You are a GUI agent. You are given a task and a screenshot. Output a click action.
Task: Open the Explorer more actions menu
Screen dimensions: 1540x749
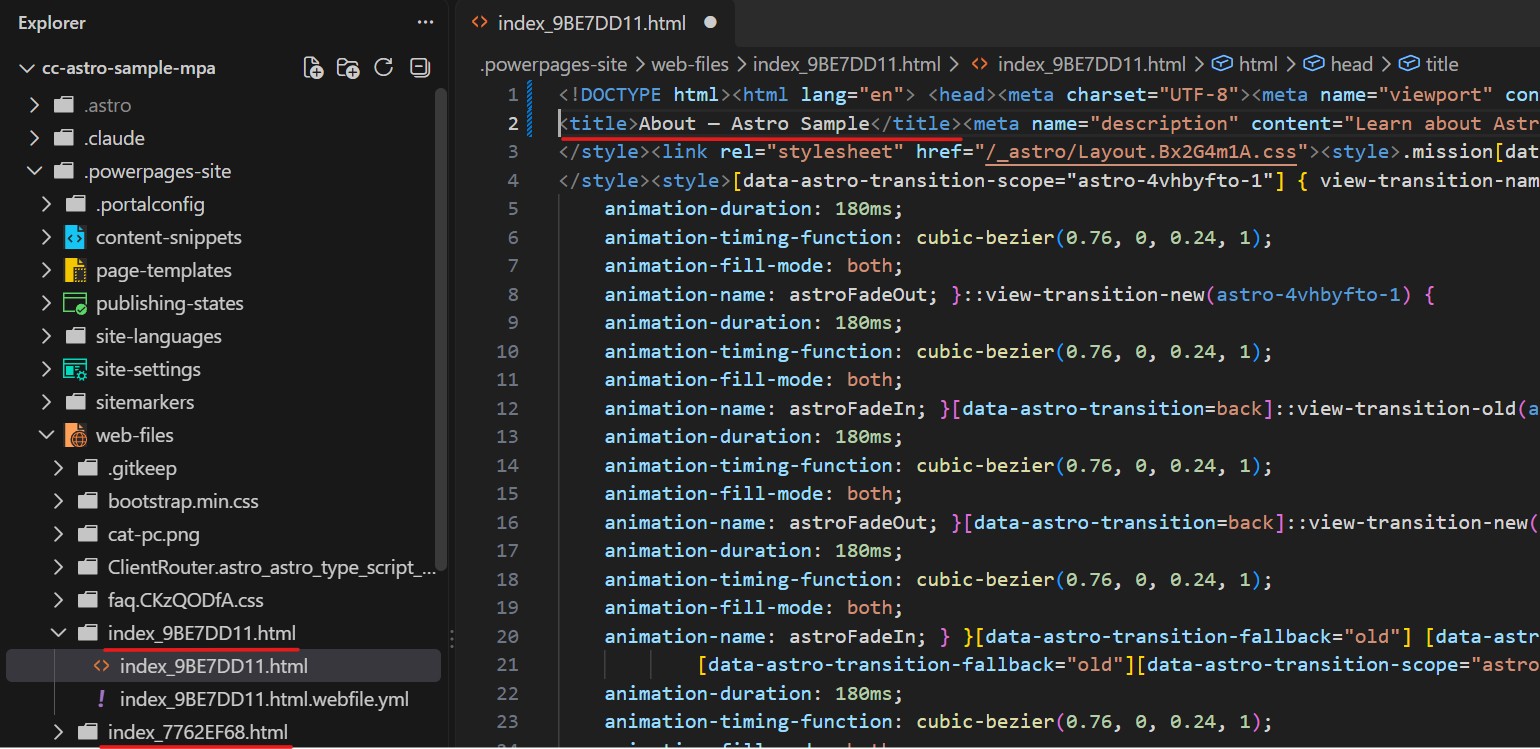(426, 22)
